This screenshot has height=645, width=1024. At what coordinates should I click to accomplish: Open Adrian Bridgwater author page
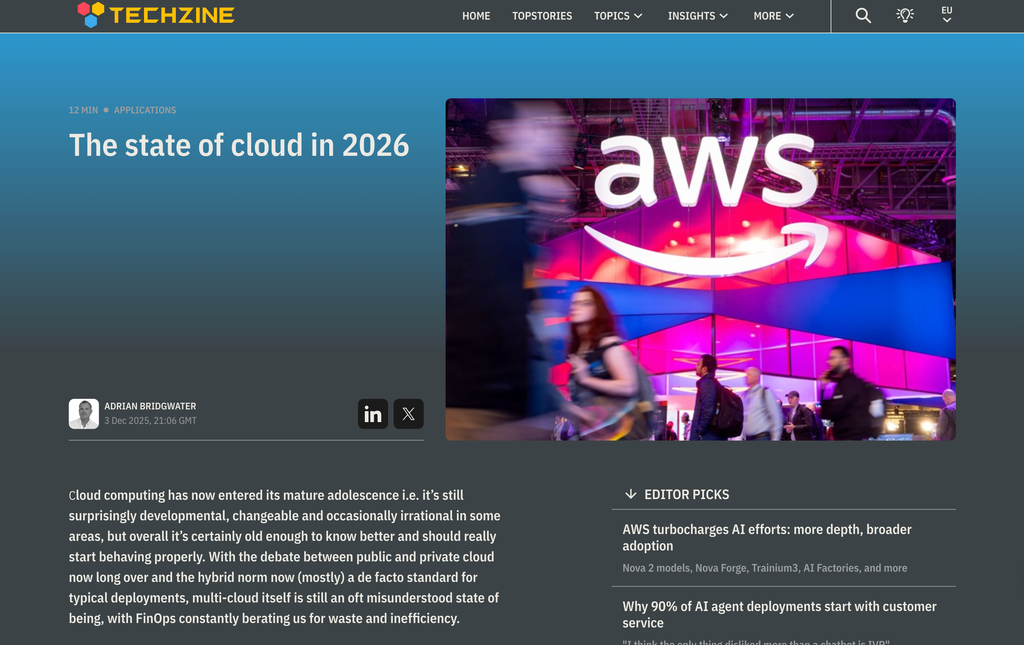pyautogui.click(x=150, y=406)
